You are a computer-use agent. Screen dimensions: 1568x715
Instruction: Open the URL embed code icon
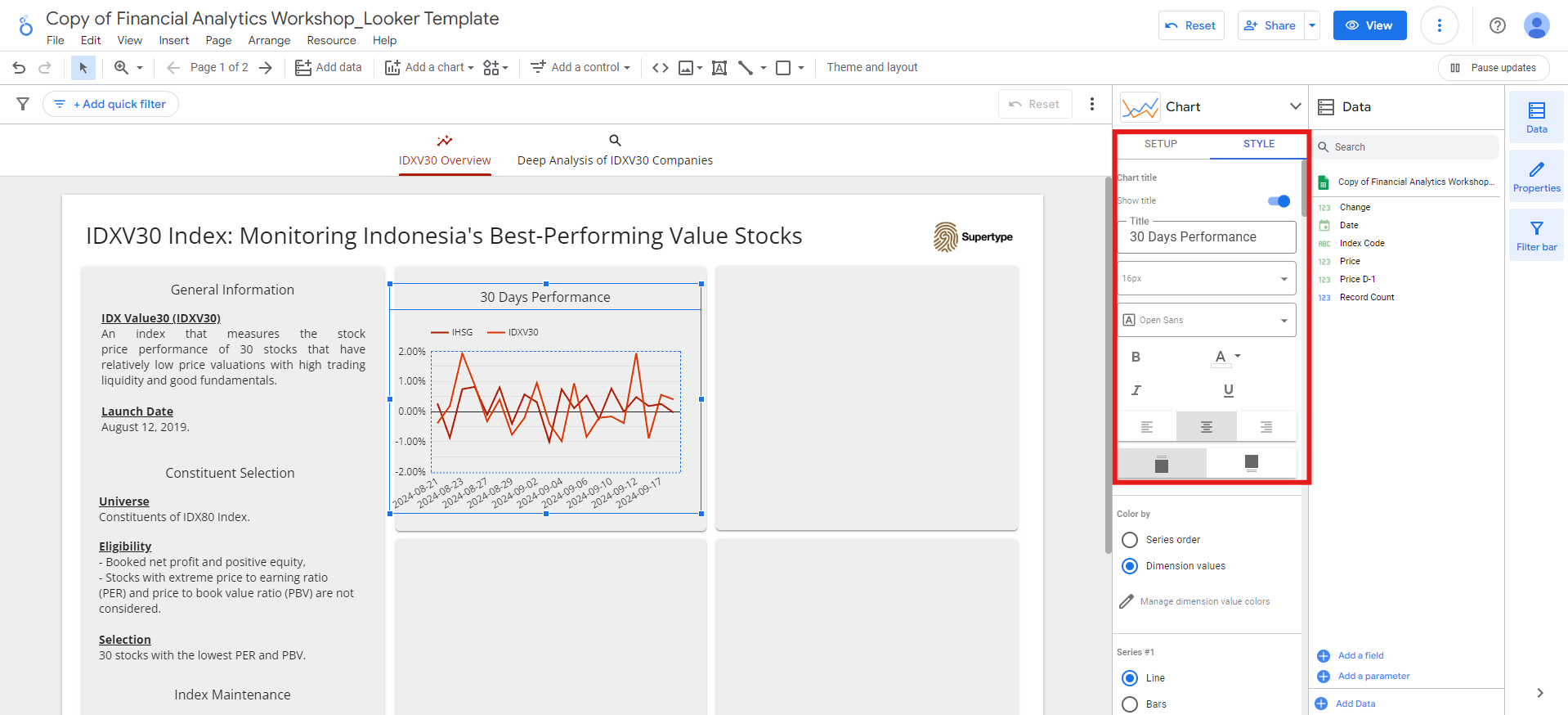click(x=661, y=68)
